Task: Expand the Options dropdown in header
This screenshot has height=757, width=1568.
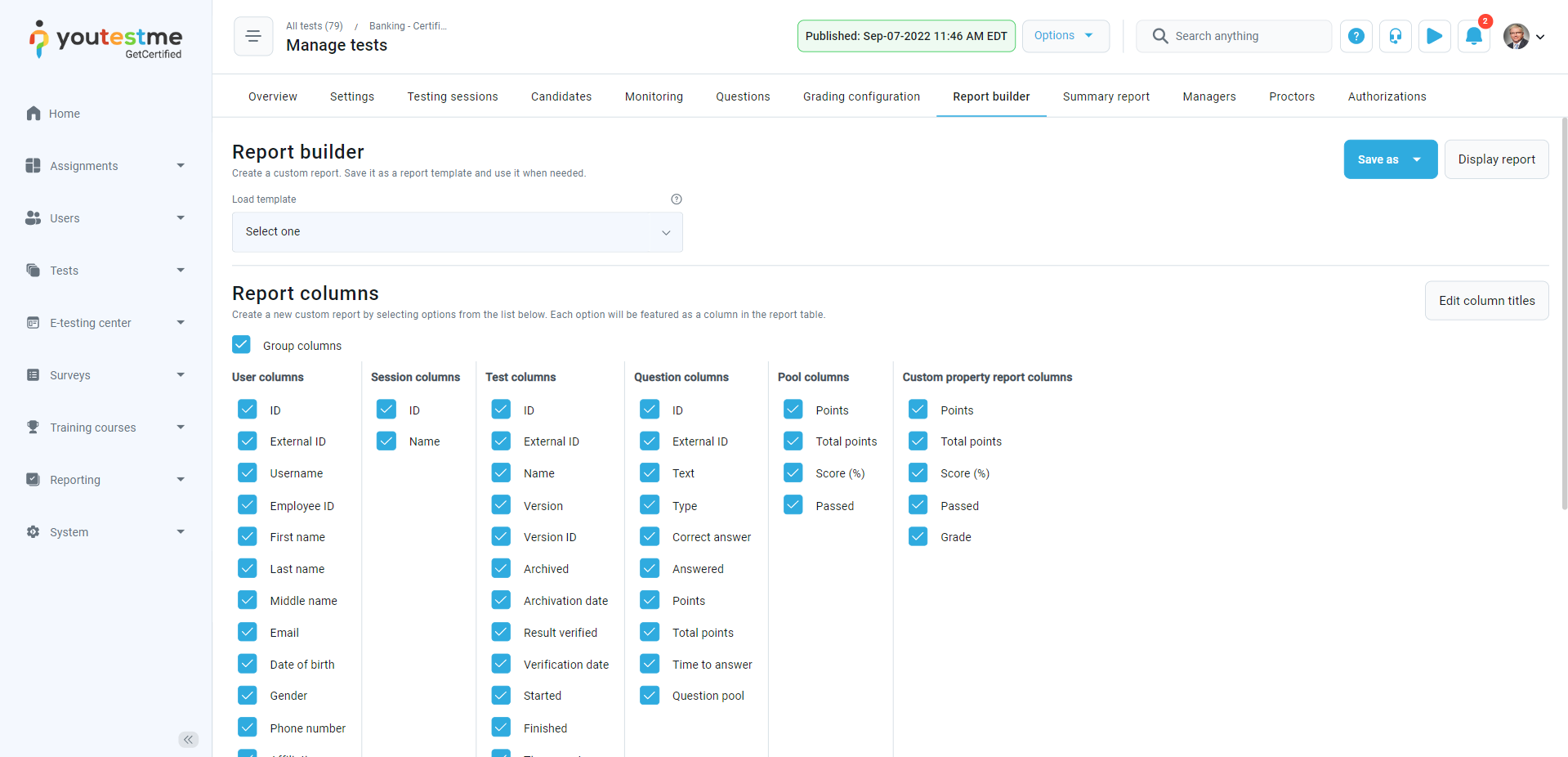Action: coord(1065,36)
